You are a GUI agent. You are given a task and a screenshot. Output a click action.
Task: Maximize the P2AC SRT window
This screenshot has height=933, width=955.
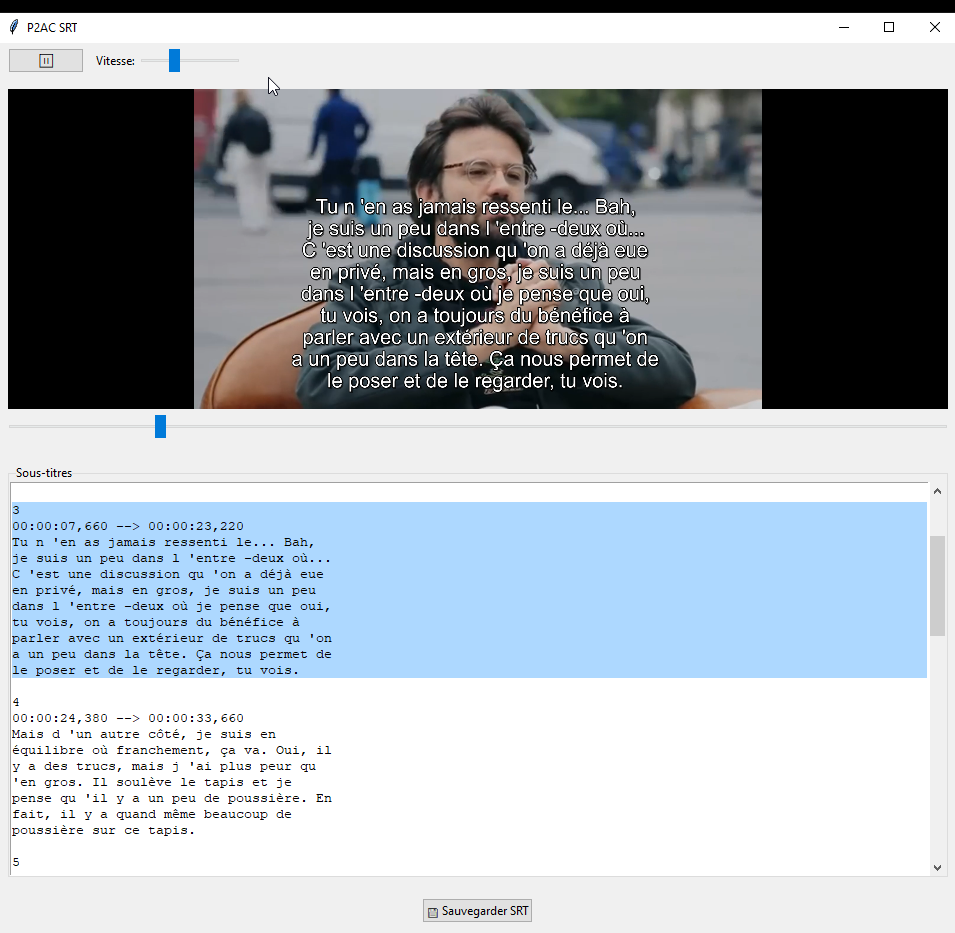(889, 28)
